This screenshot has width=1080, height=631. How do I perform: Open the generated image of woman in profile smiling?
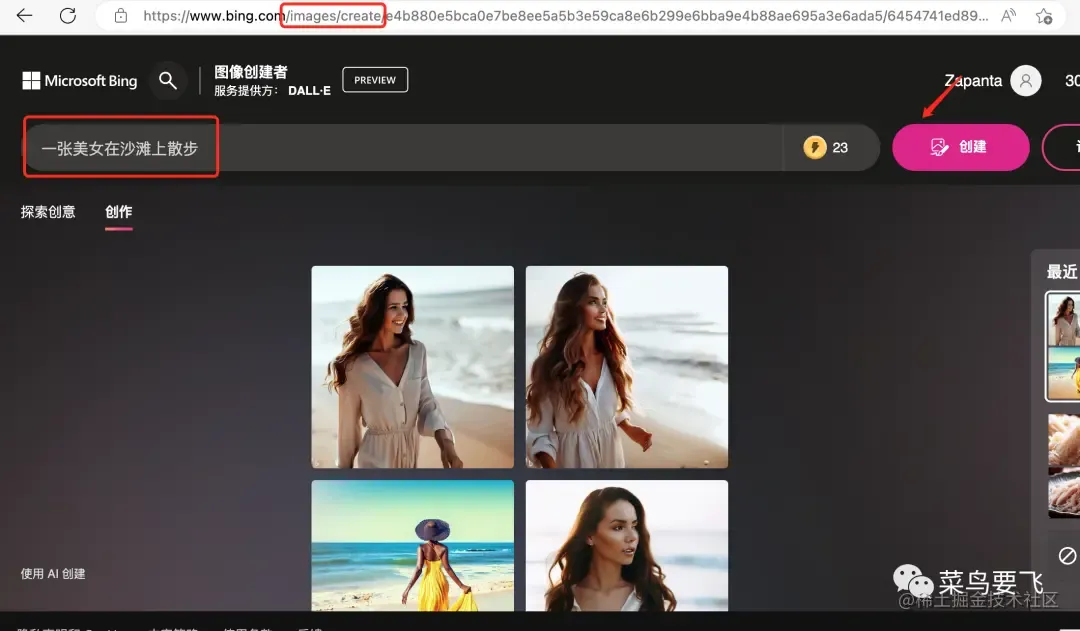(x=413, y=367)
